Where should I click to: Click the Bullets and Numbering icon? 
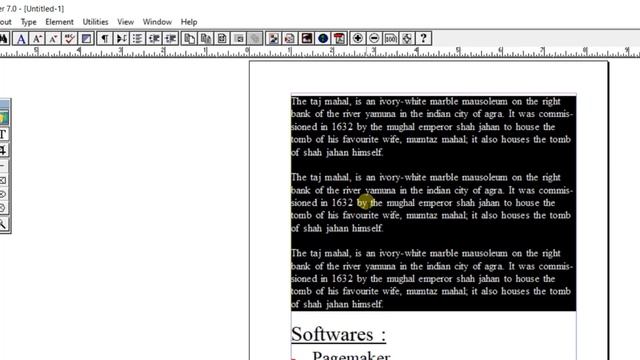138,38
